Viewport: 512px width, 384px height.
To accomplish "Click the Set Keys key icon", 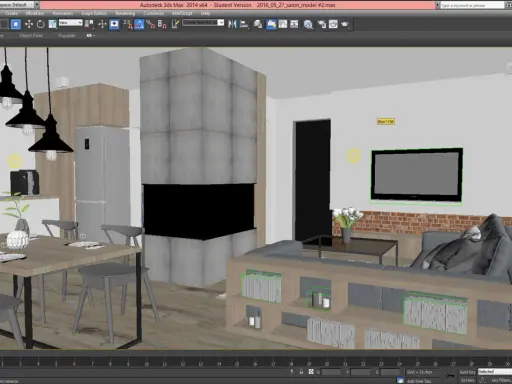I will [x=450, y=376].
